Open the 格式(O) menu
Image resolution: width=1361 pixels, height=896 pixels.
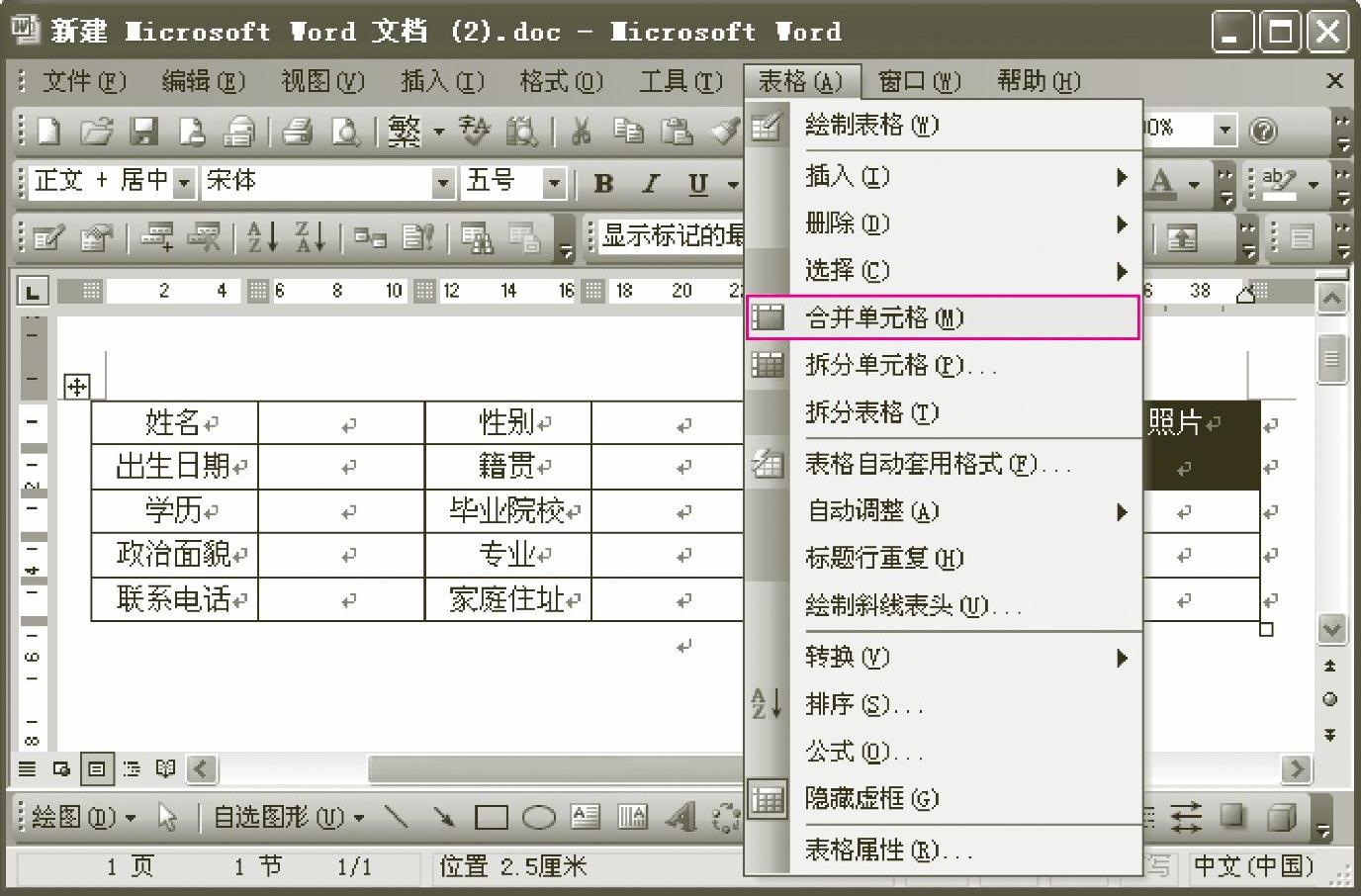pyautogui.click(x=561, y=81)
